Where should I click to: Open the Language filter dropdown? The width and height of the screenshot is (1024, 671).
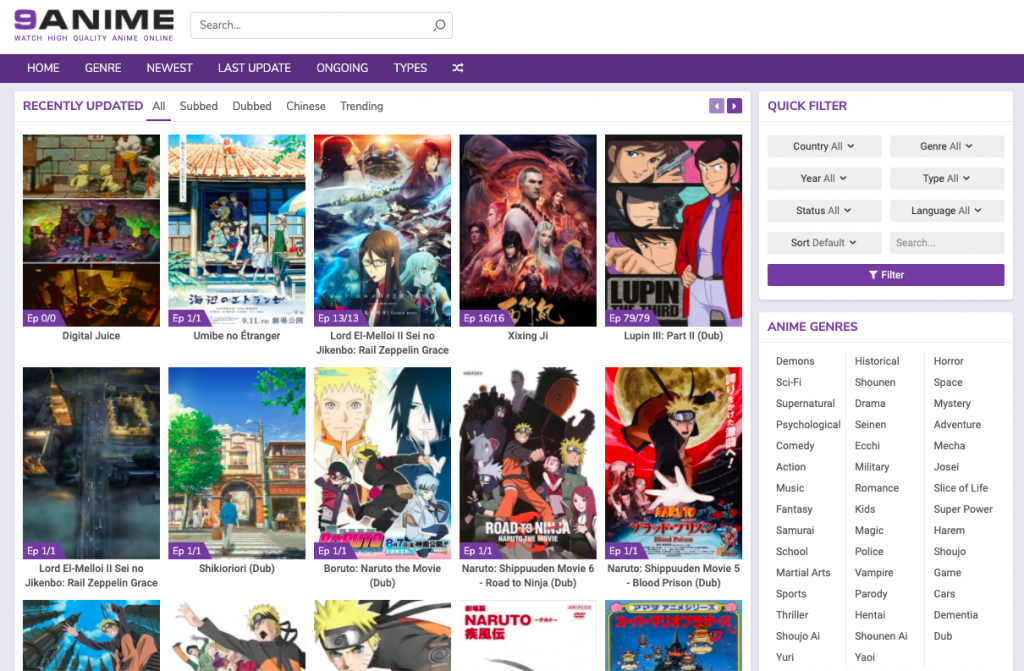click(x=946, y=210)
